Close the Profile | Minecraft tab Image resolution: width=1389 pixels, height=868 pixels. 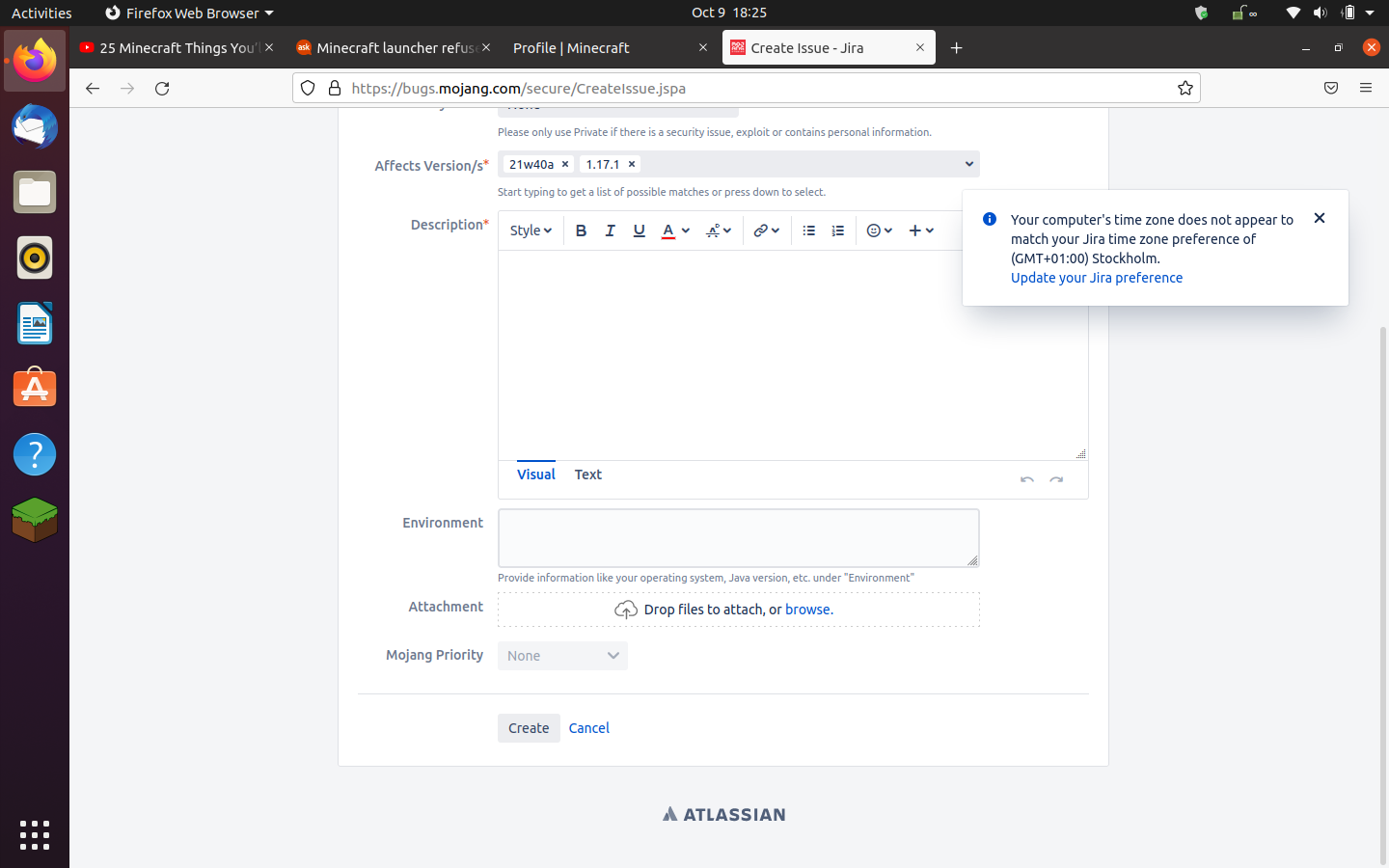tap(703, 47)
